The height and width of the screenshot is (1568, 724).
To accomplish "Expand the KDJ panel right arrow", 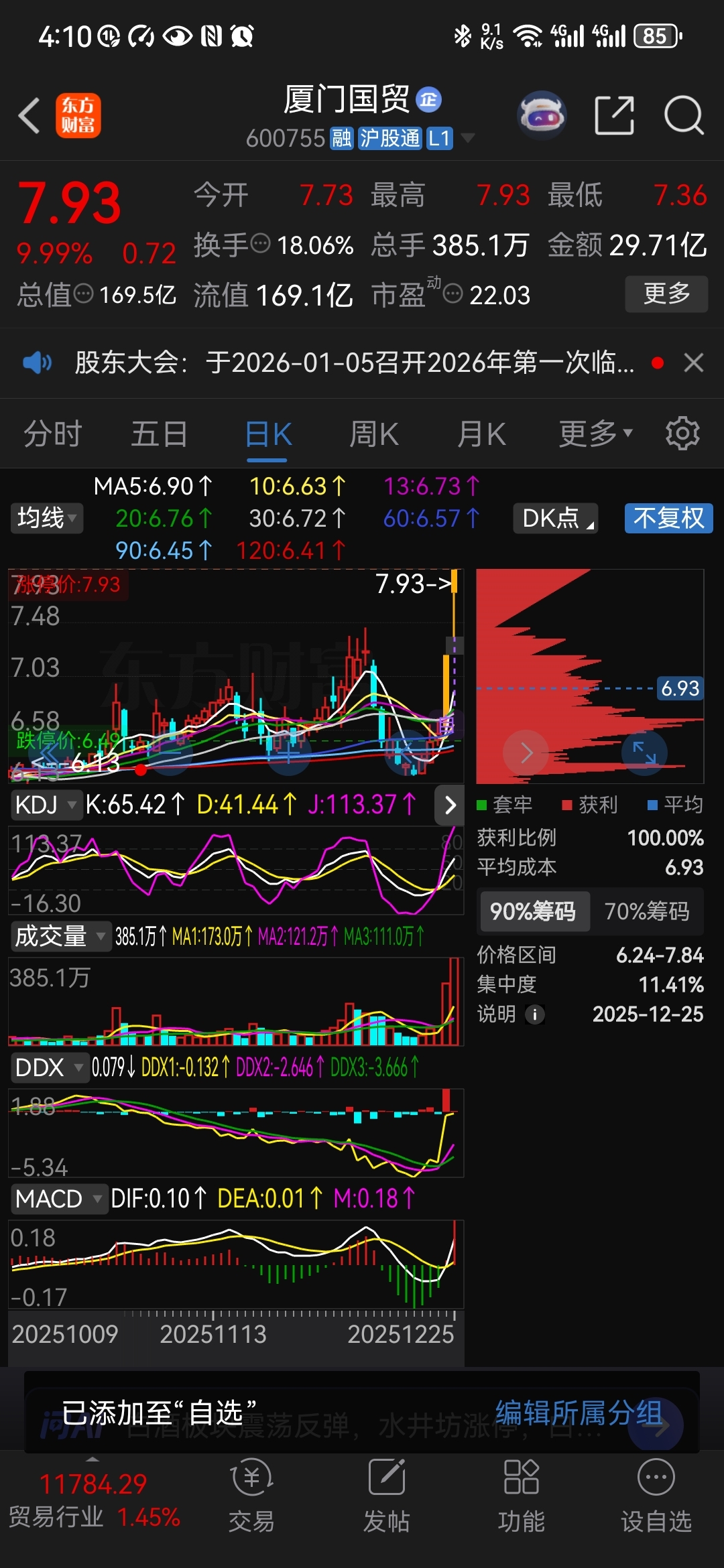I will click(x=450, y=805).
